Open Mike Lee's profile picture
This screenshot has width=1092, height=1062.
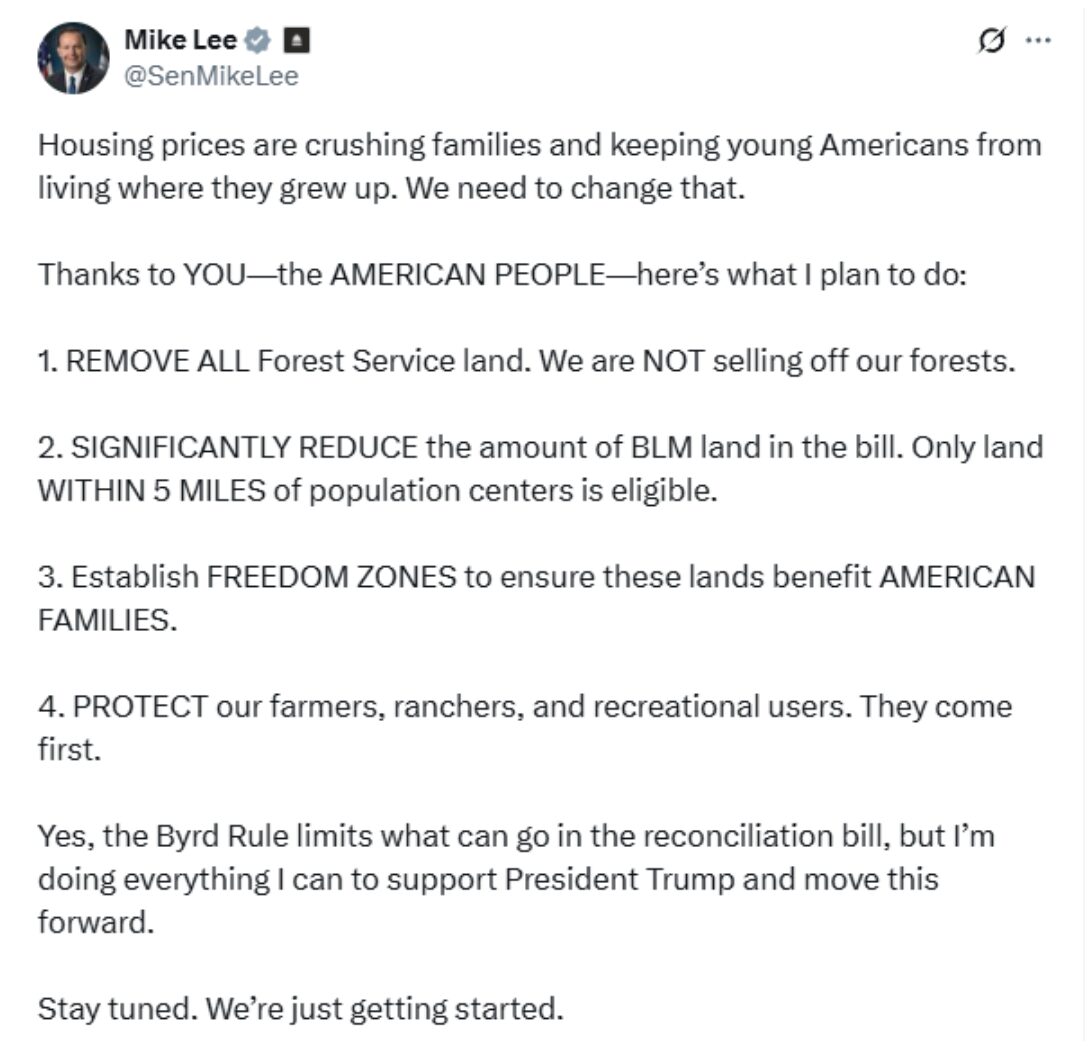(x=73, y=58)
